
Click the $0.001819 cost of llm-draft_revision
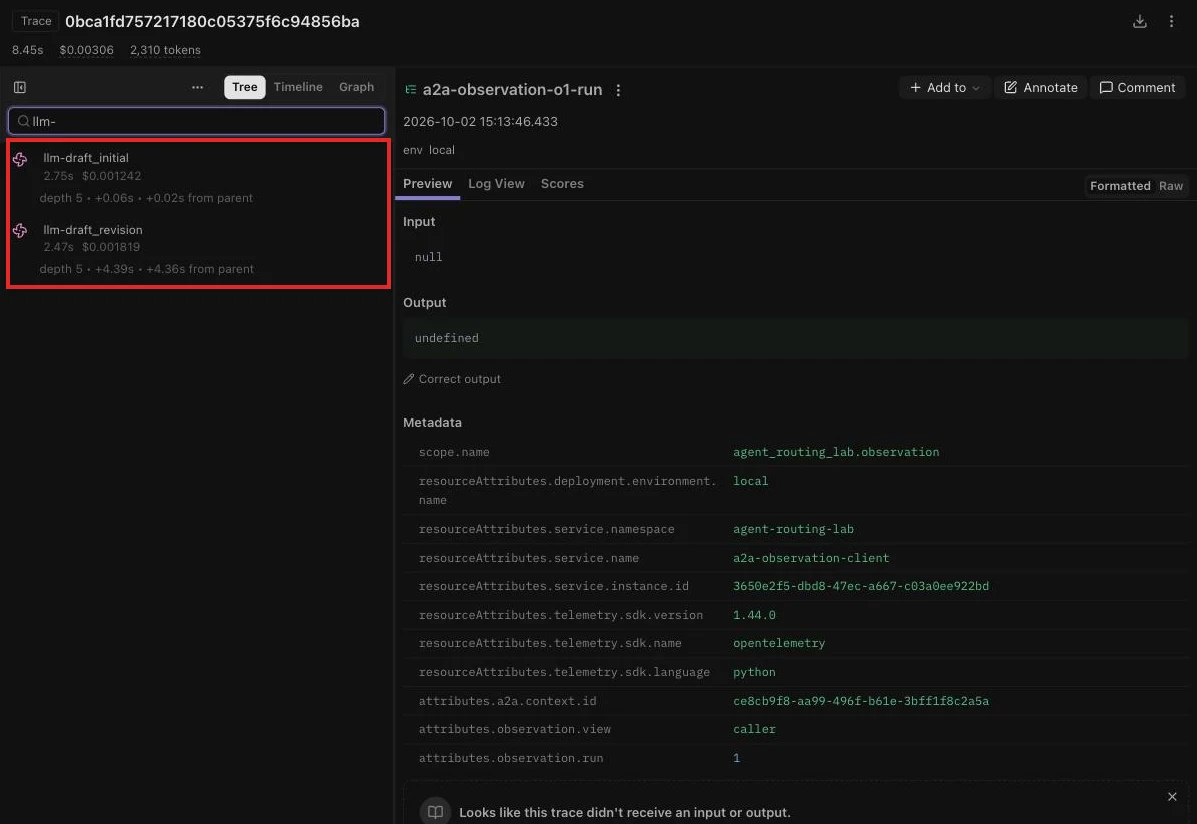(x=111, y=247)
